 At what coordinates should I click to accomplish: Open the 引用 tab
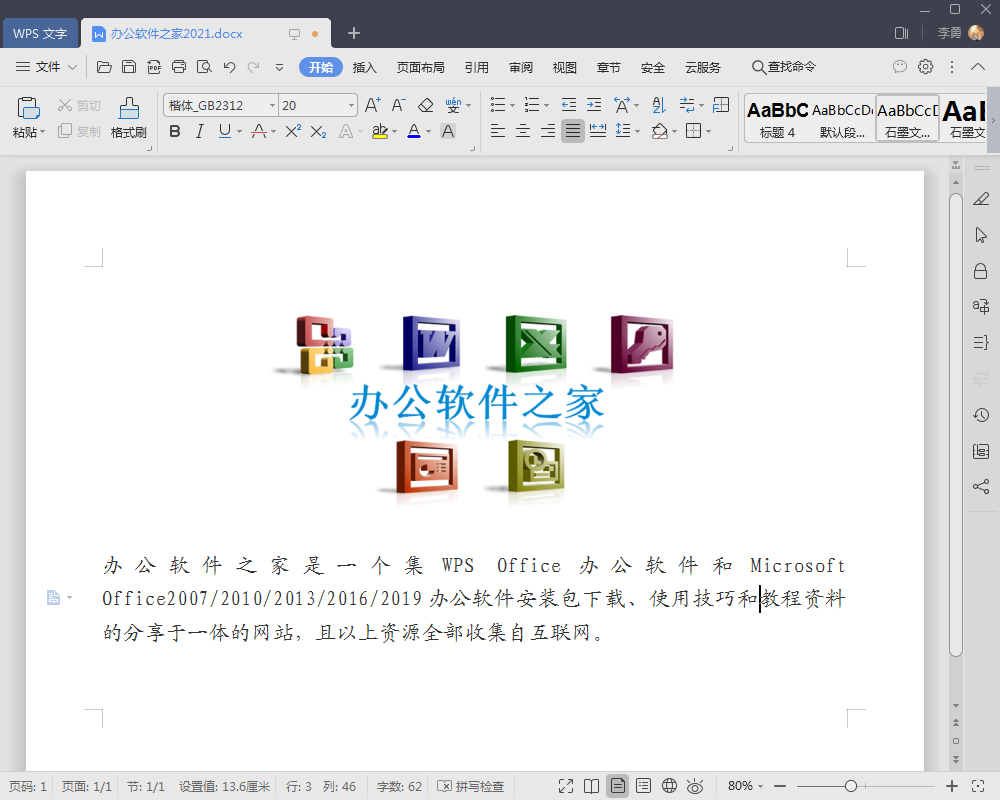point(476,67)
